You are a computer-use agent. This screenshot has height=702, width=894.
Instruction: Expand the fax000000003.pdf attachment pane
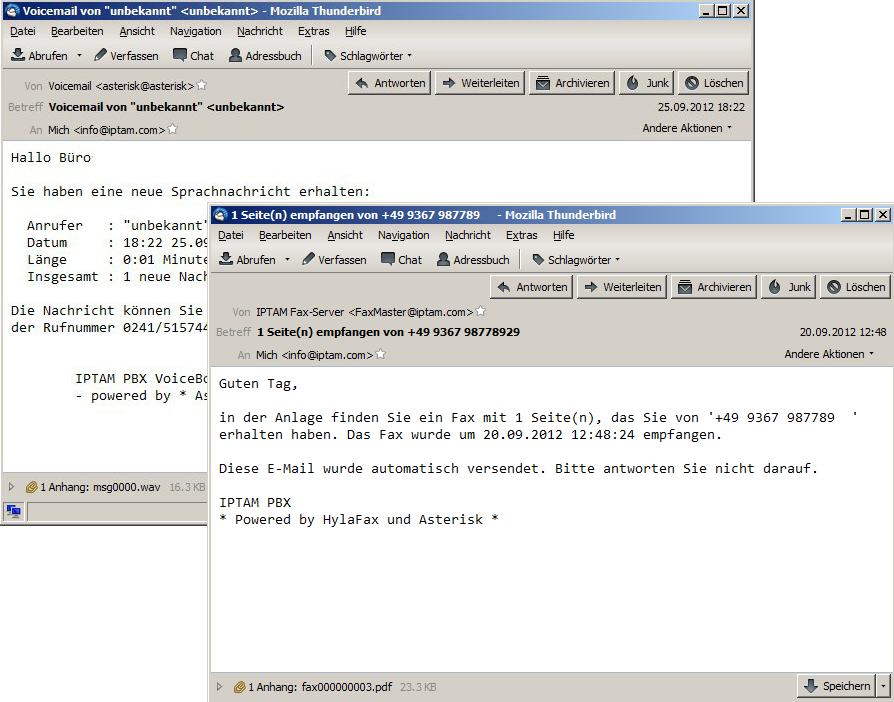pos(220,688)
